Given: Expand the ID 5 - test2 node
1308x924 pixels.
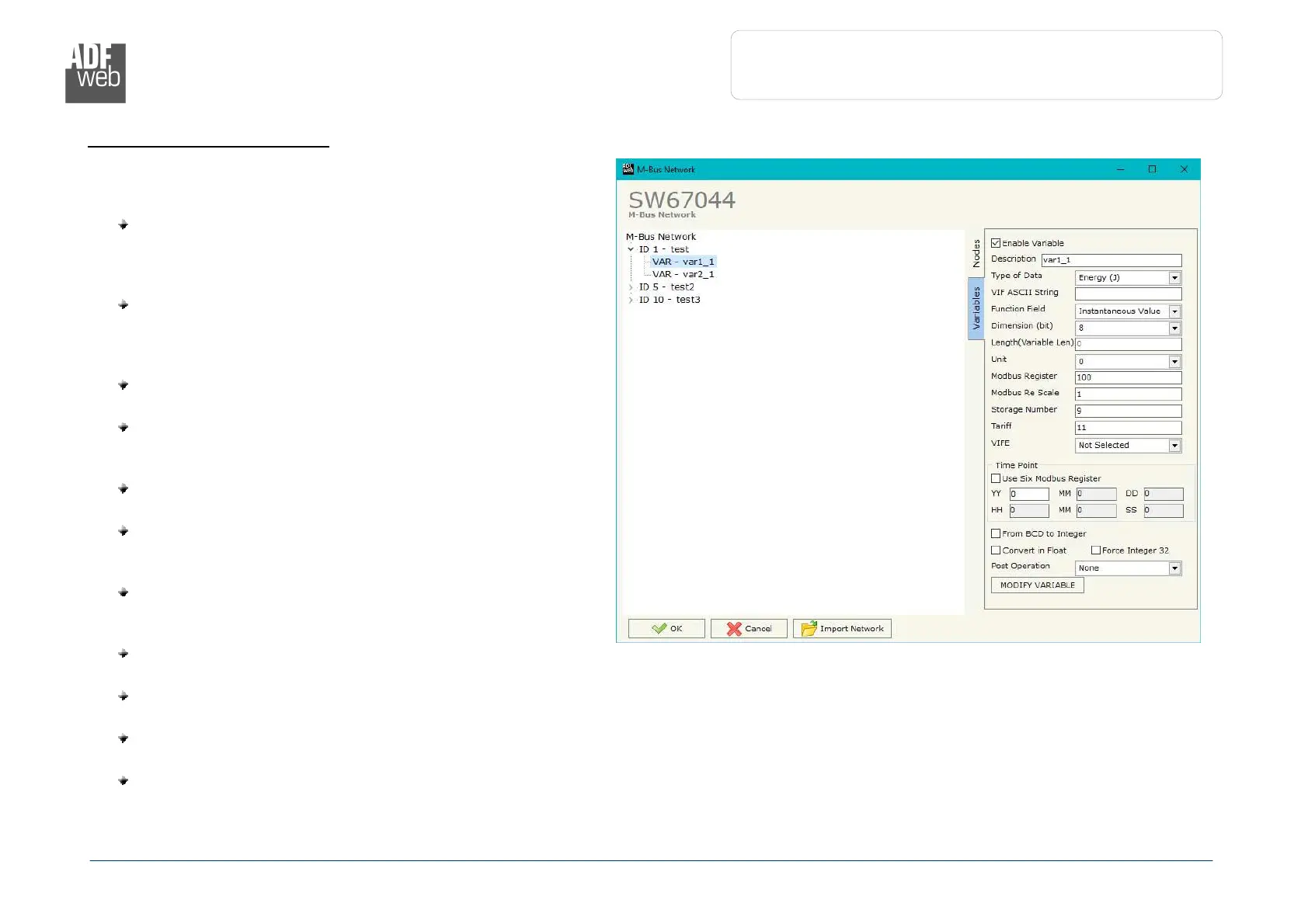Looking at the screenshot, I should 631,287.
